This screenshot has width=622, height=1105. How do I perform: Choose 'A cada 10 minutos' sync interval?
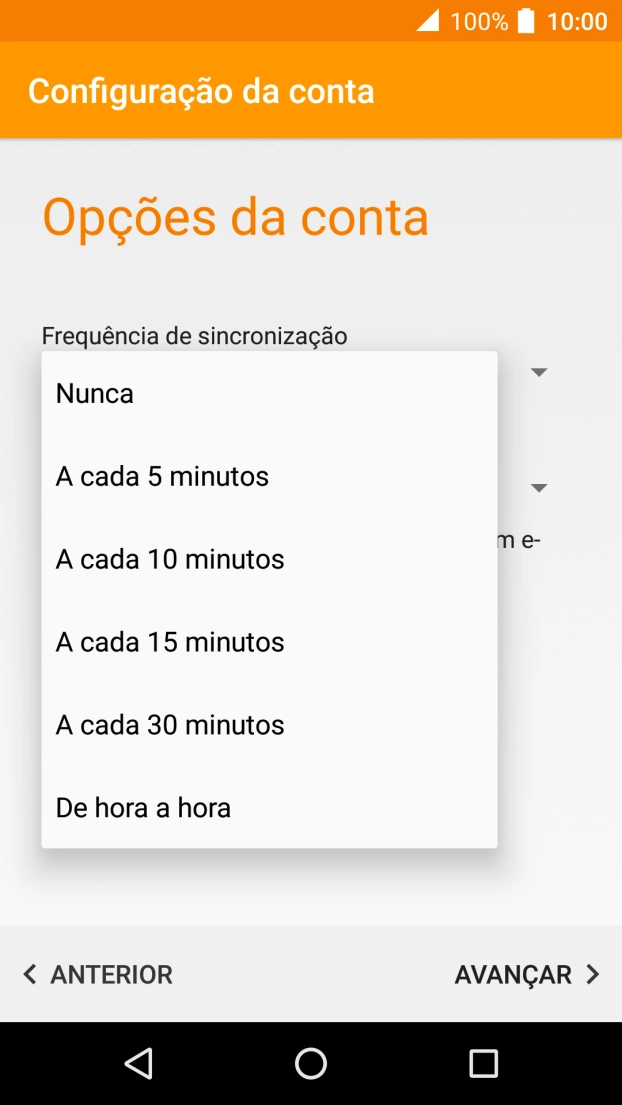click(x=170, y=559)
